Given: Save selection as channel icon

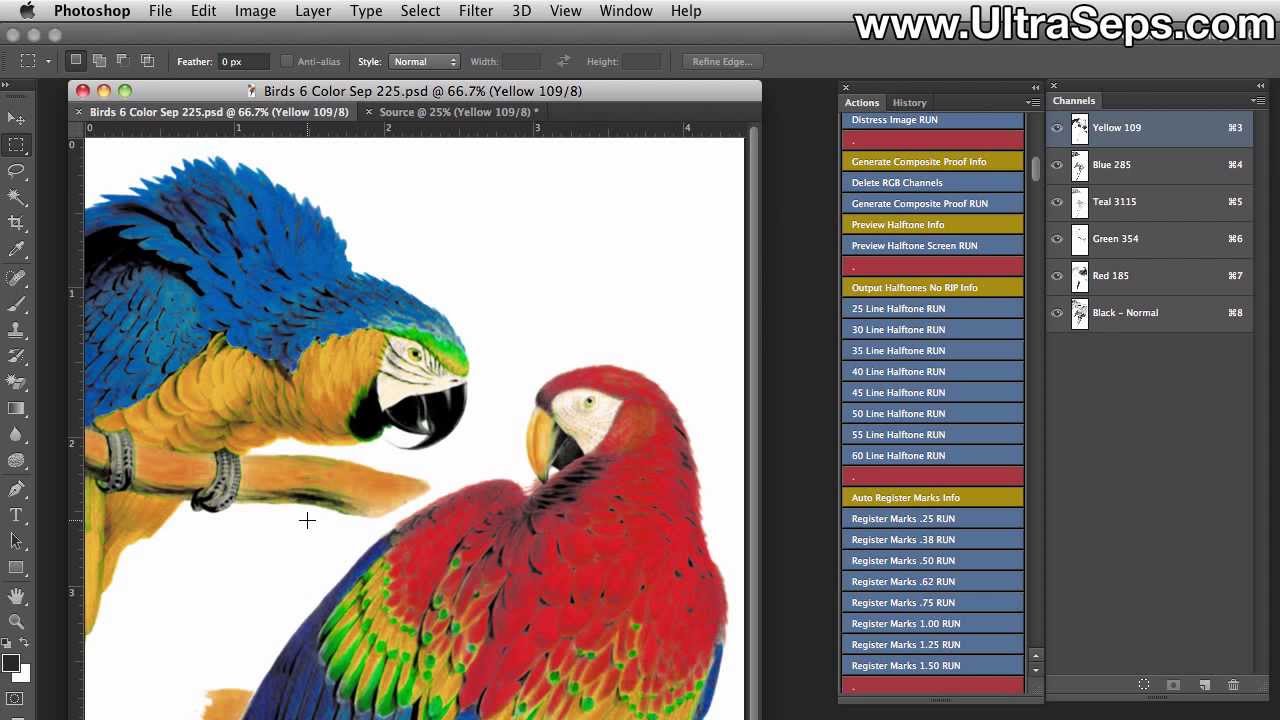Looking at the screenshot, I should (1174, 685).
